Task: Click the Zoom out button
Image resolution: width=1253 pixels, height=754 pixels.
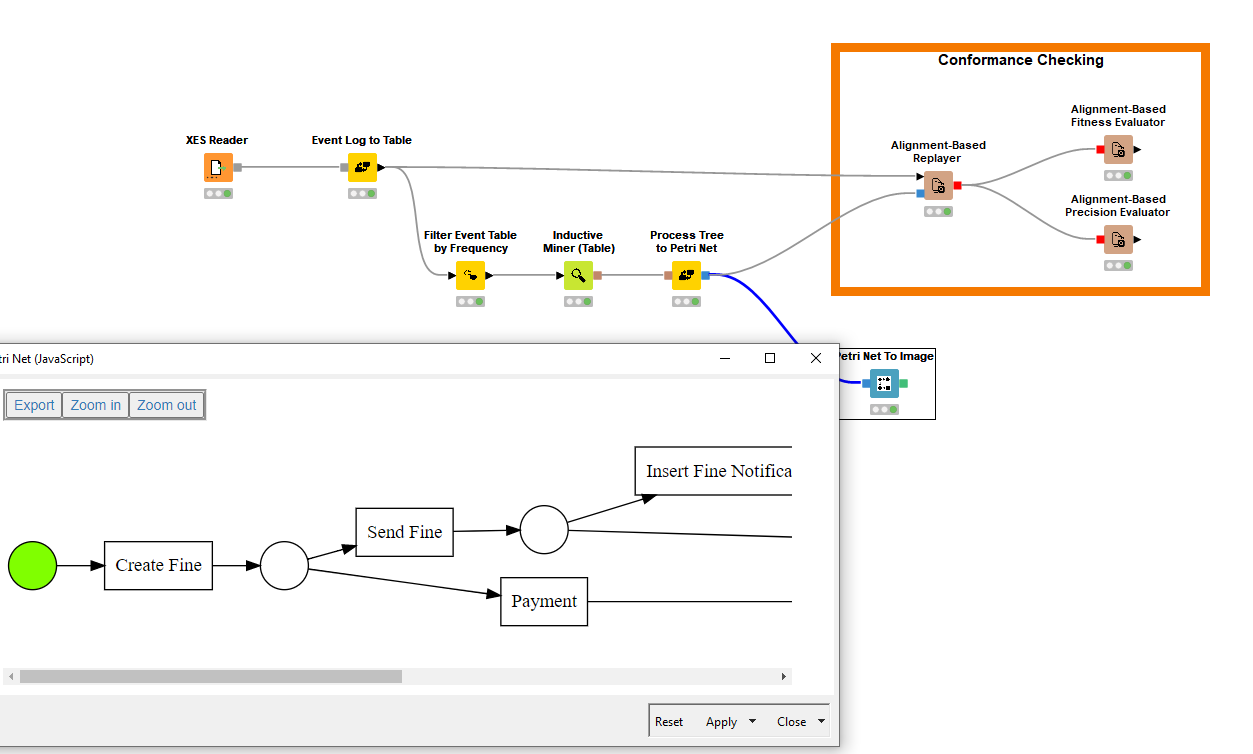Action: [x=166, y=404]
